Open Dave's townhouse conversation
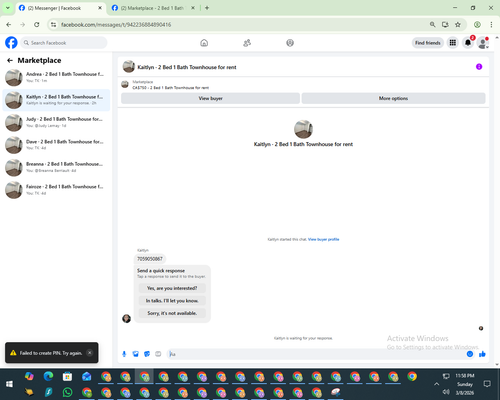The width and height of the screenshot is (500, 400). coord(56,145)
